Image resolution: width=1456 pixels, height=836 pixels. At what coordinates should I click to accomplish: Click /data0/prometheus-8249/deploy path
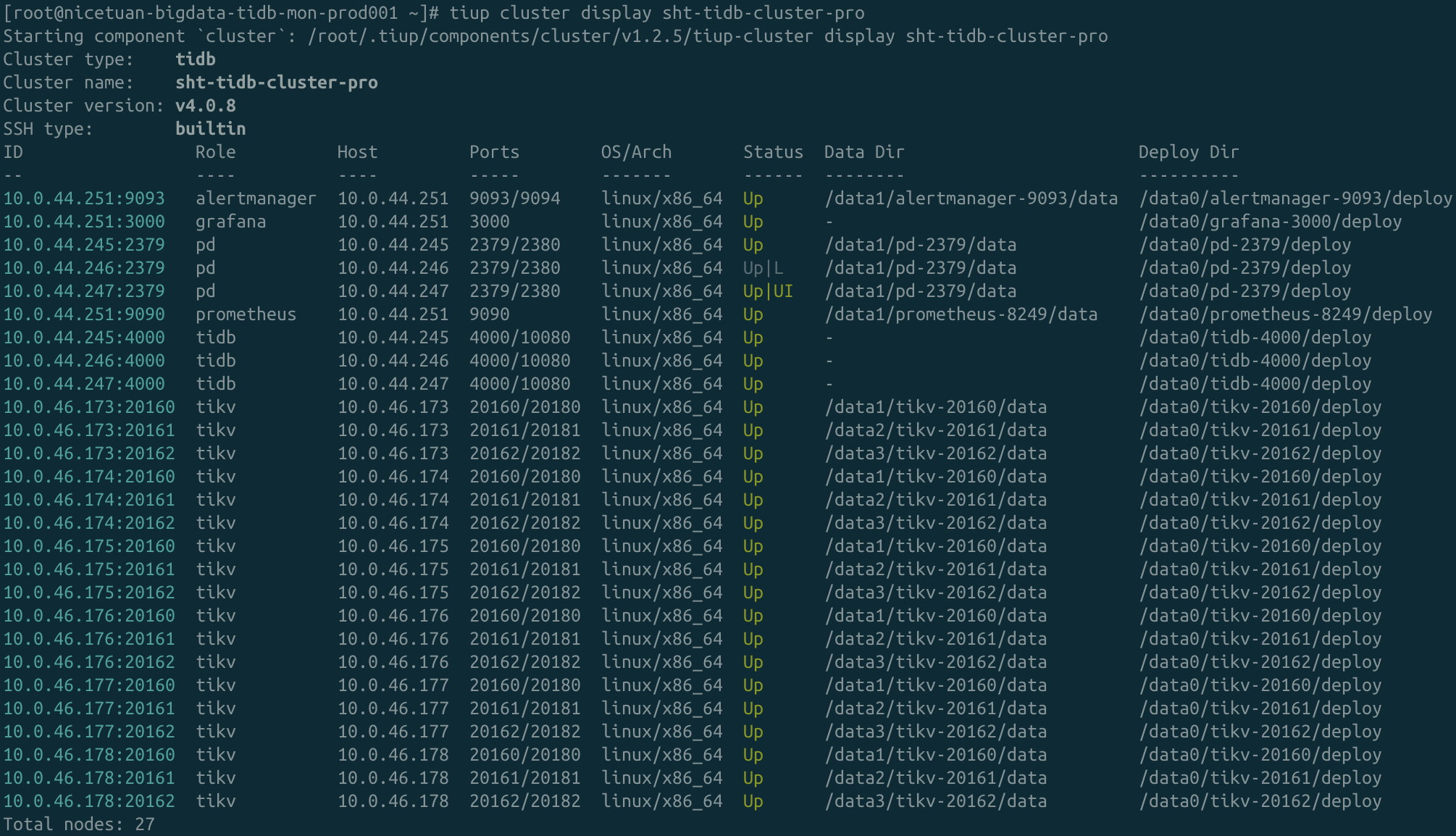click(1286, 314)
